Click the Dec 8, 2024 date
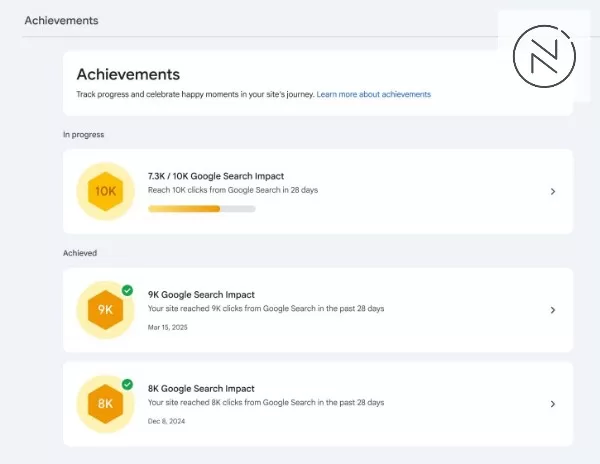The width and height of the screenshot is (600, 464). (166, 421)
